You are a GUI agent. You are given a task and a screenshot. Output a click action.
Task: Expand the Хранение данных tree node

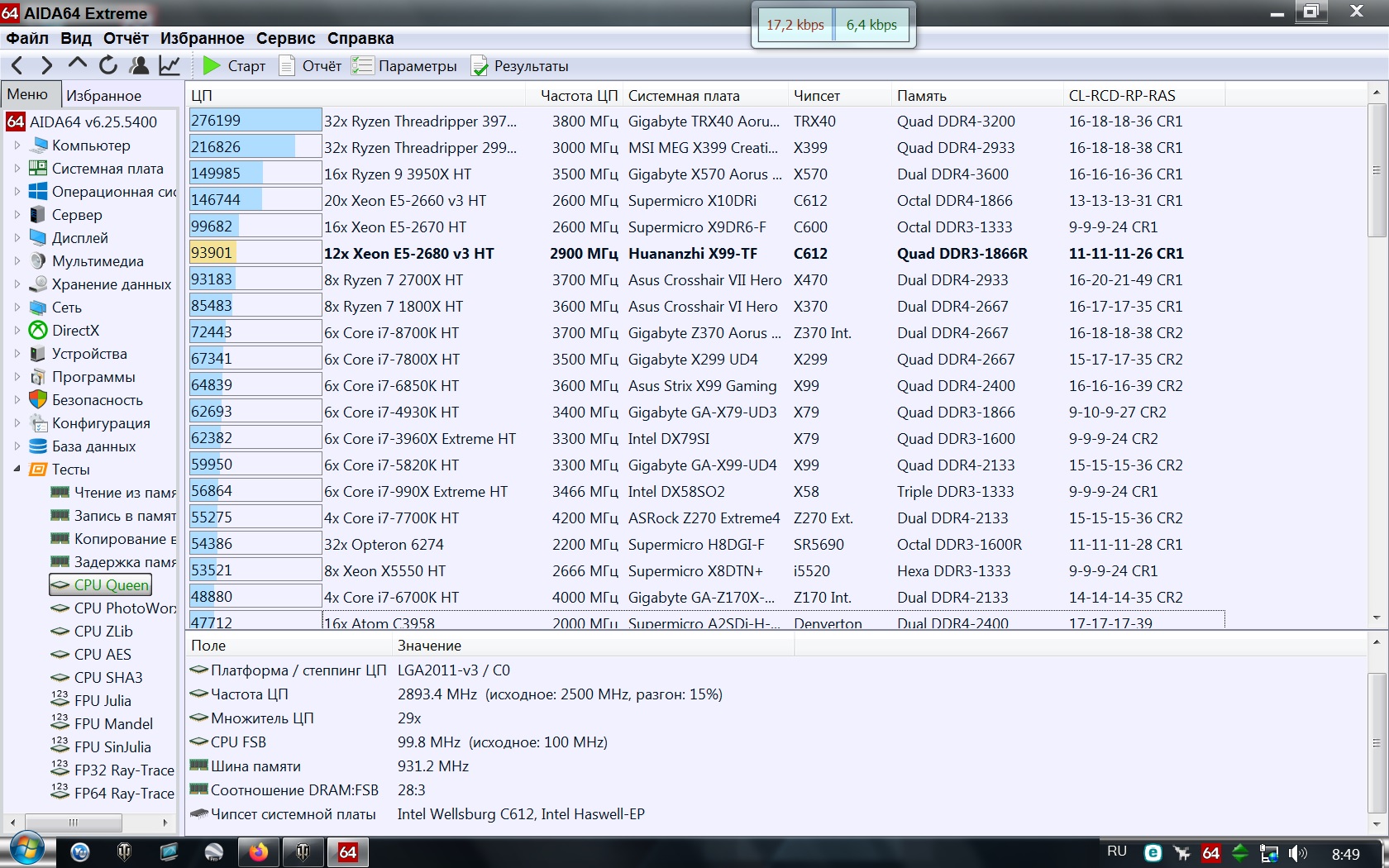click(x=17, y=284)
